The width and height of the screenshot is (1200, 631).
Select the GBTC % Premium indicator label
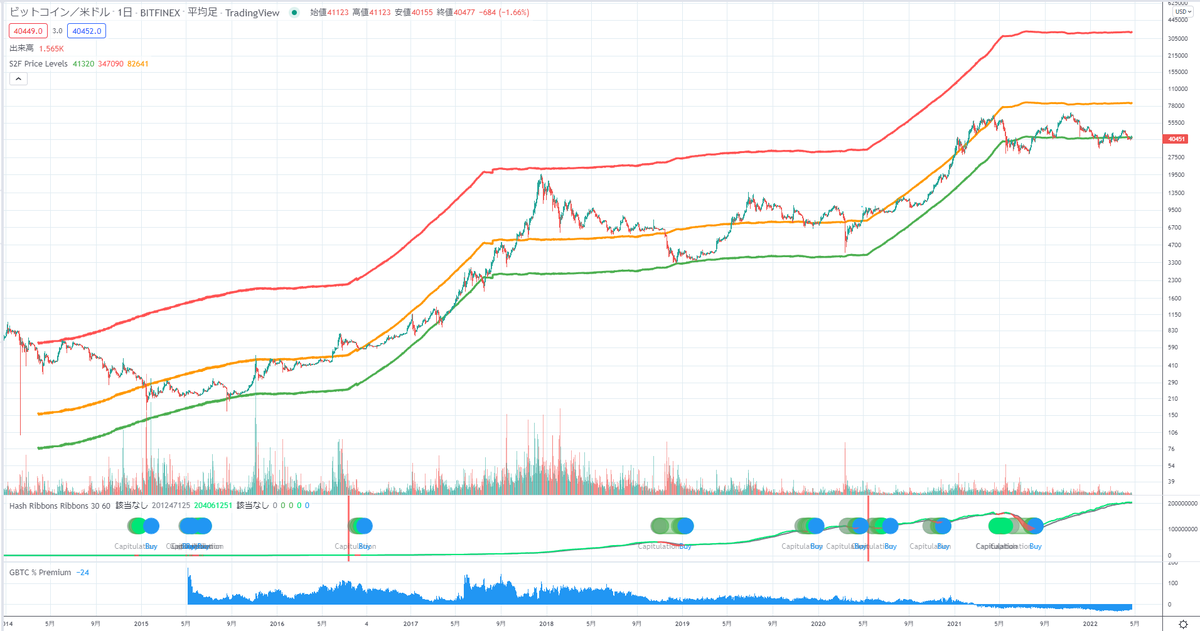(x=39, y=571)
